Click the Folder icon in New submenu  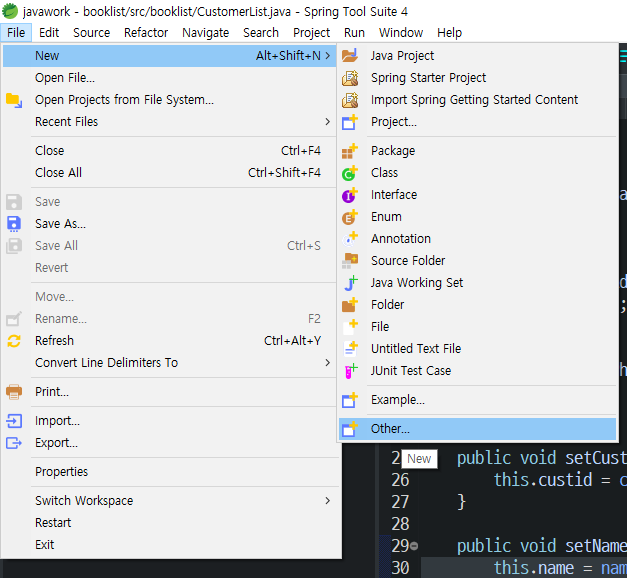coord(350,305)
